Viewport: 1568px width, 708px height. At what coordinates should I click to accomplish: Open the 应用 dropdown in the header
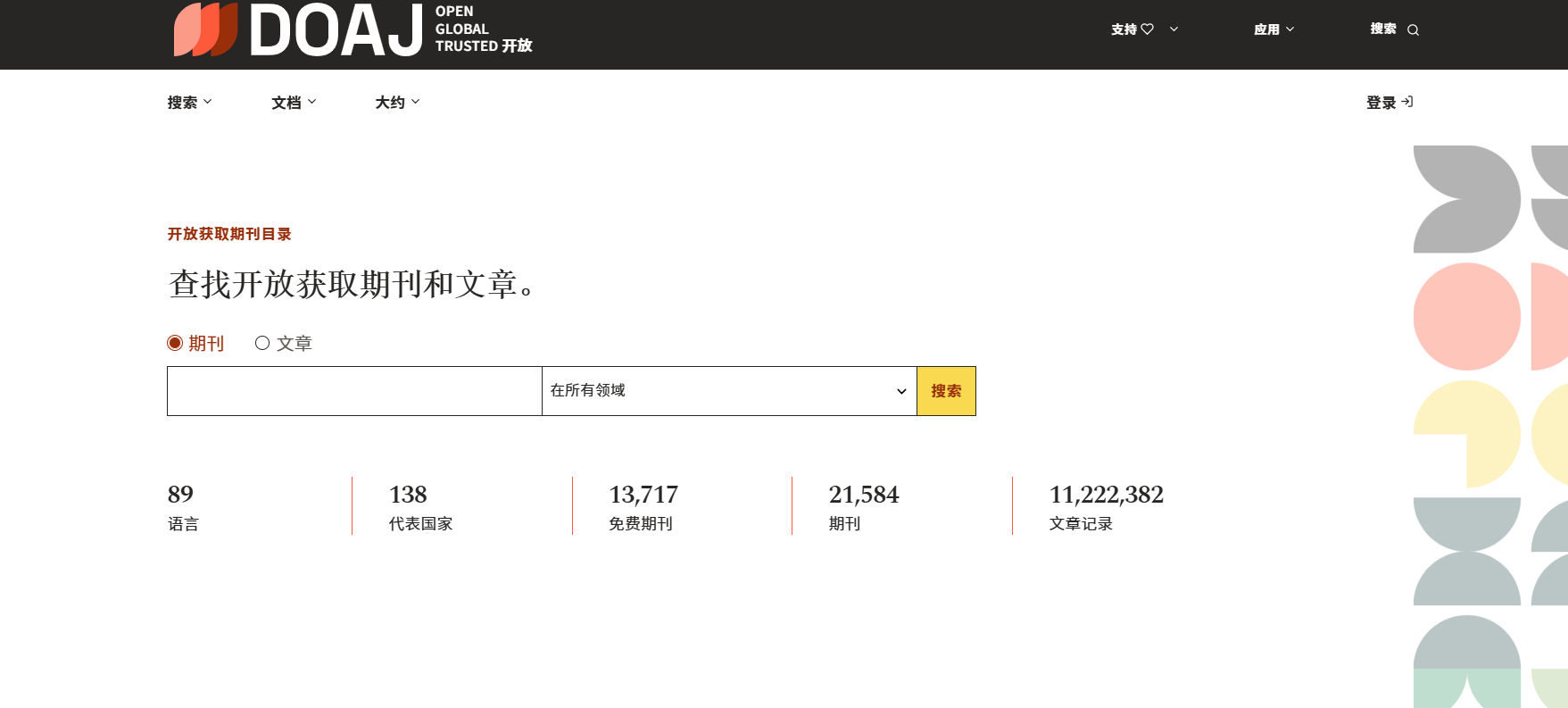1273,29
